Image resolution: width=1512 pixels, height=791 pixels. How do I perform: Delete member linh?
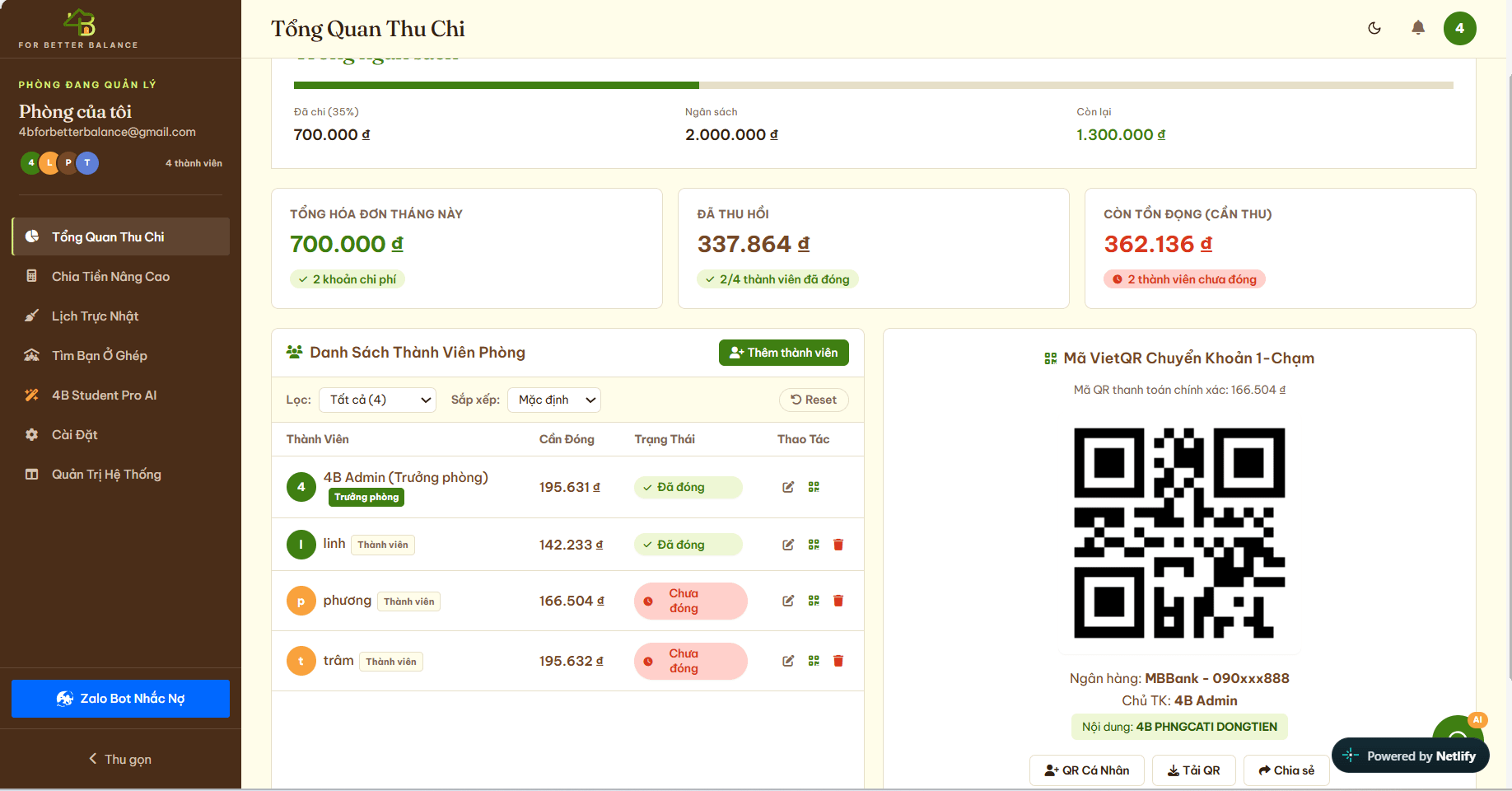pyautogui.click(x=838, y=545)
